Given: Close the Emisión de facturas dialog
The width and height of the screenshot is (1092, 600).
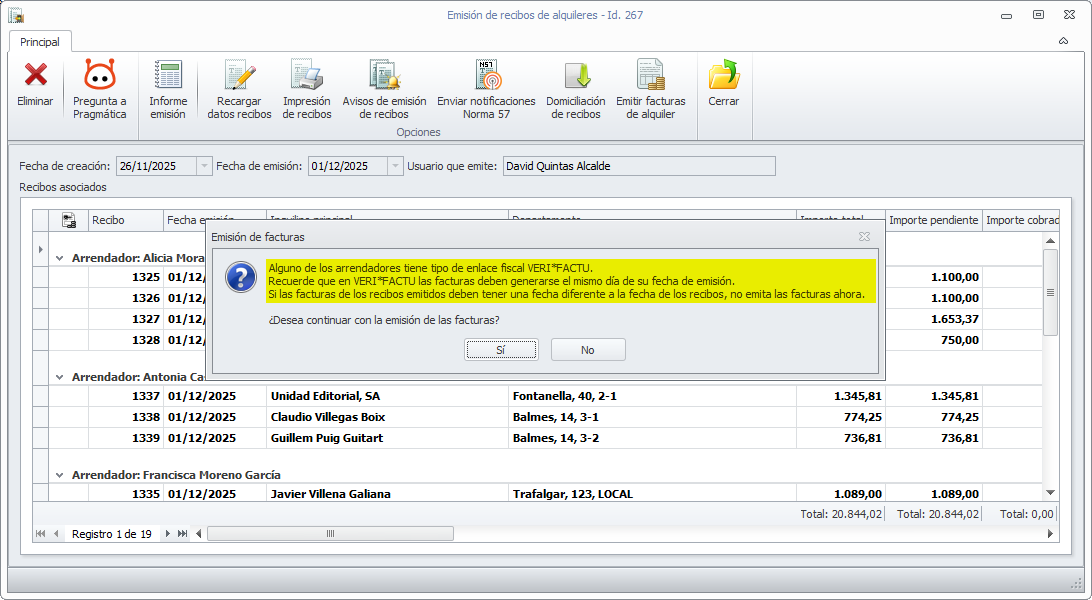Looking at the screenshot, I should click(x=864, y=237).
